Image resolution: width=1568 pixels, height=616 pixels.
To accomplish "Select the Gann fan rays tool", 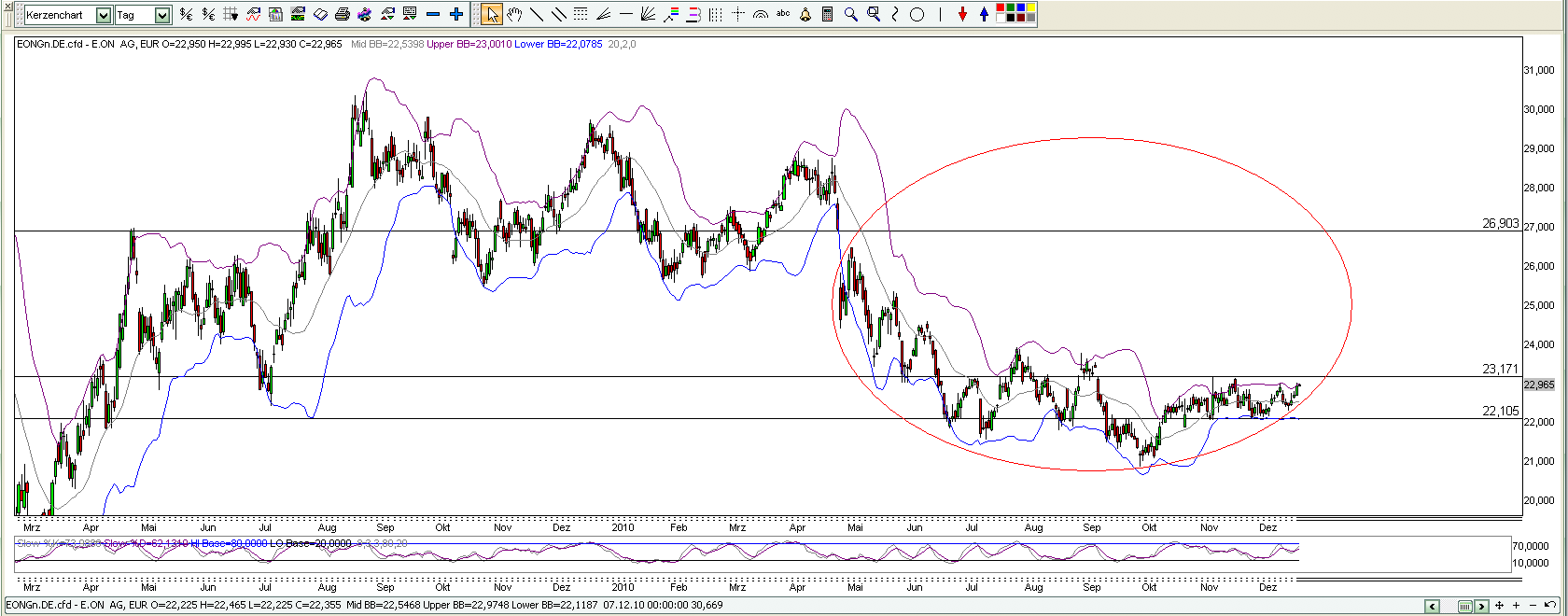I will [x=649, y=14].
